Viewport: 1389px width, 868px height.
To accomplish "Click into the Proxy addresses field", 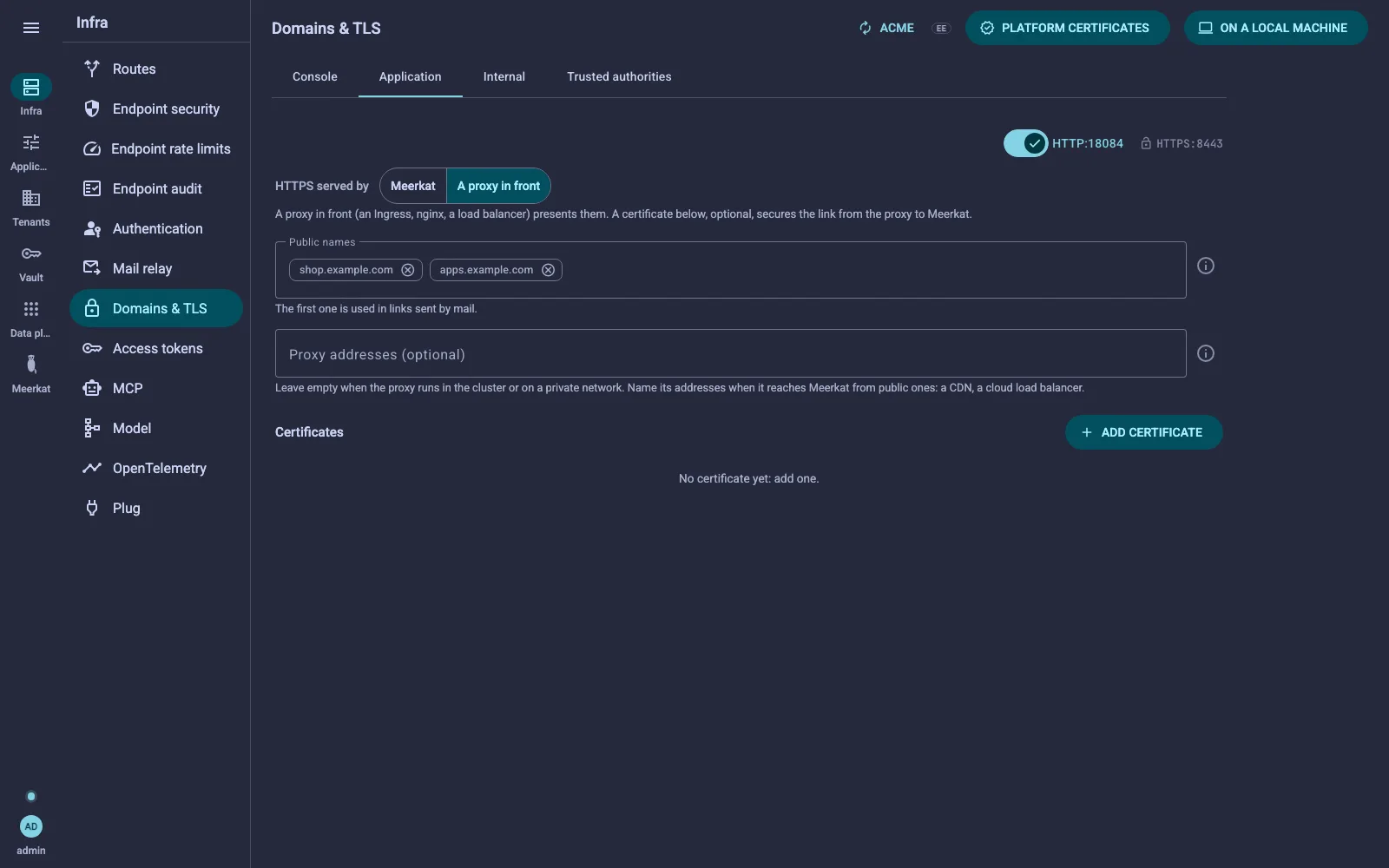I will click(730, 353).
